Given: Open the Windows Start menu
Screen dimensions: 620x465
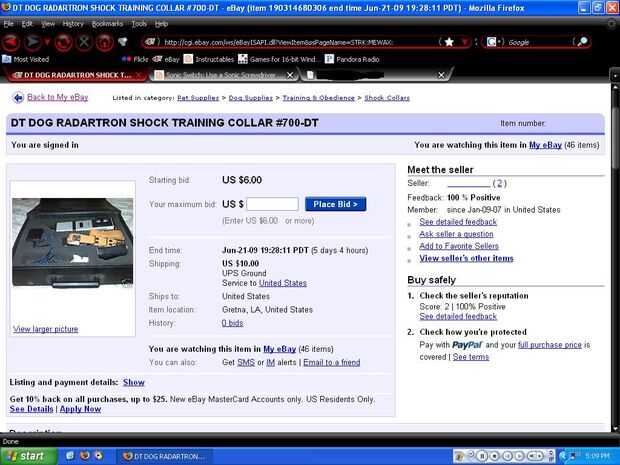Looking at the screenshot, I should 28,456.
